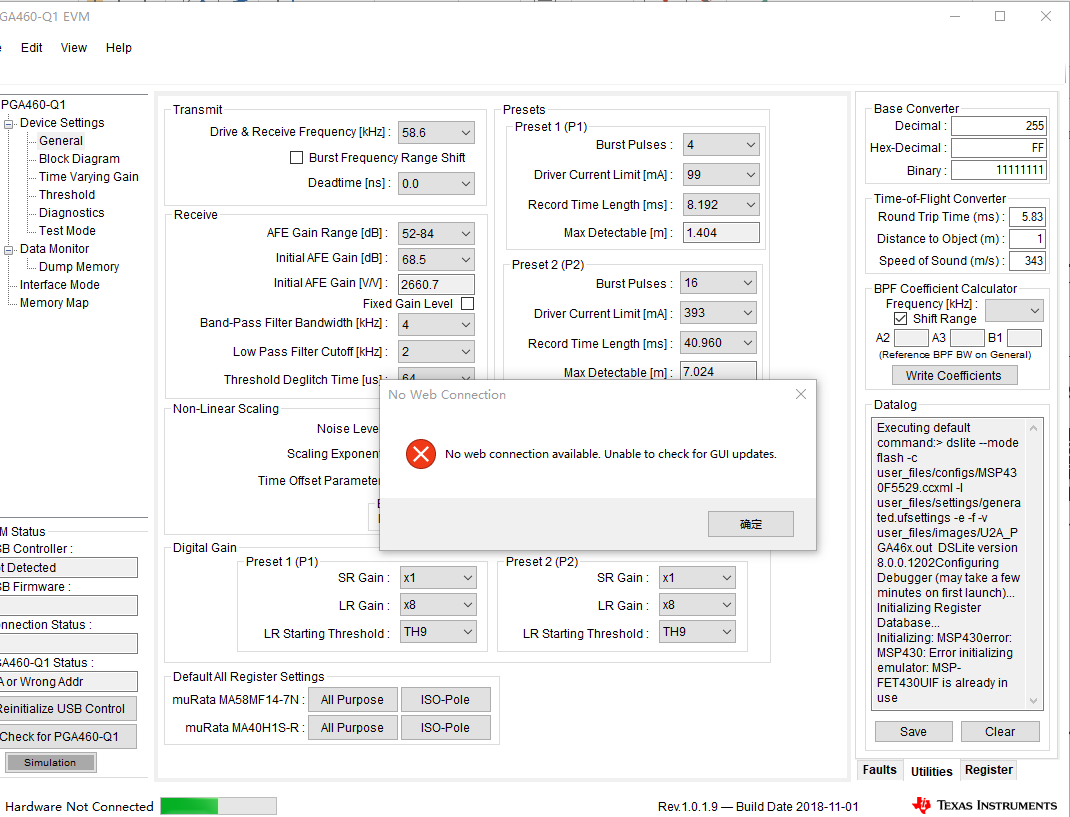Screen dimensions: 1070x817
Task: Select Test Mode tree item
Action: [67, 231]
